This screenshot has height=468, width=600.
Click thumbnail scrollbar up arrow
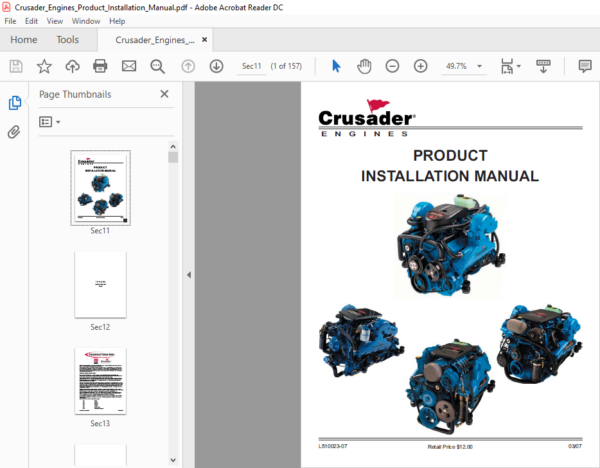point(173,147)
